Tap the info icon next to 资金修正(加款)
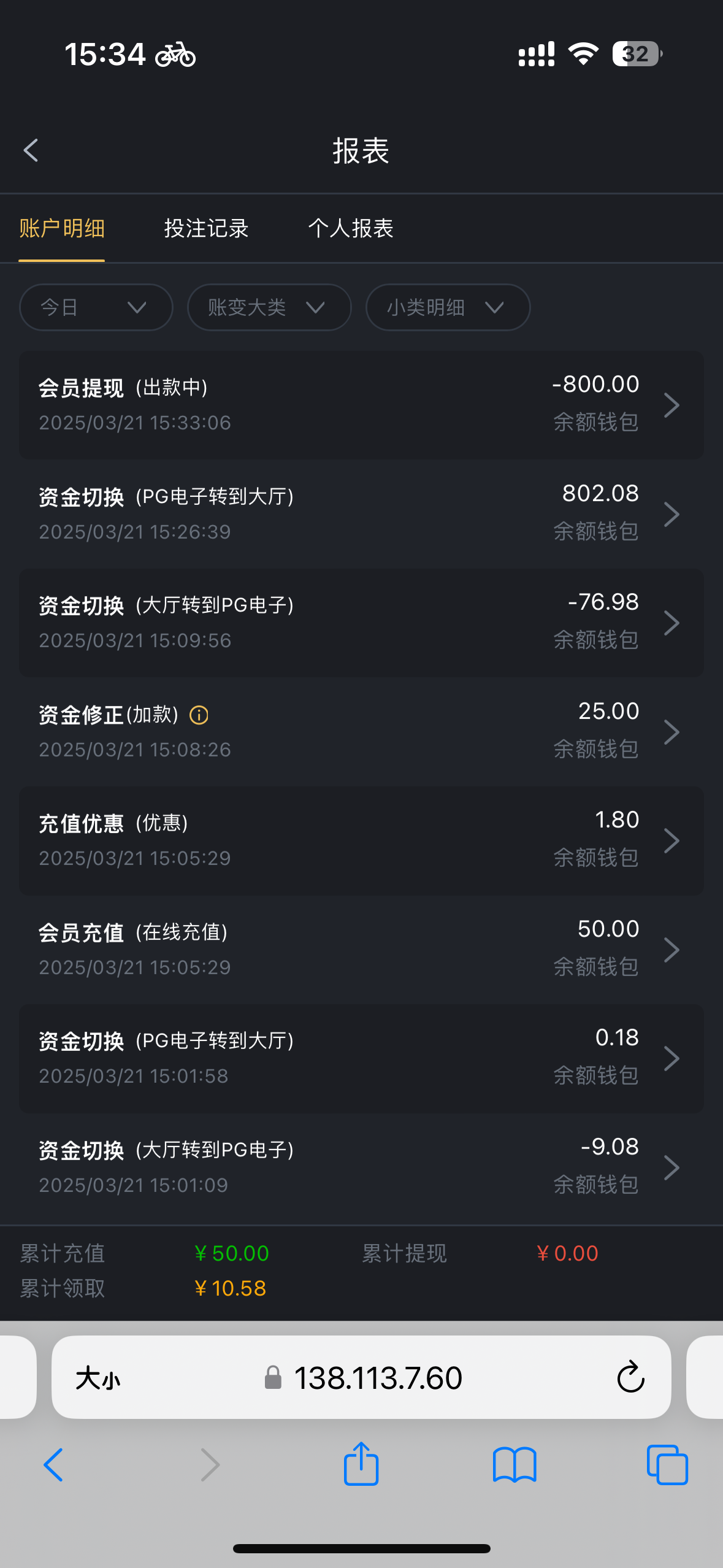Screen dimensions: 723x1568 199,715
